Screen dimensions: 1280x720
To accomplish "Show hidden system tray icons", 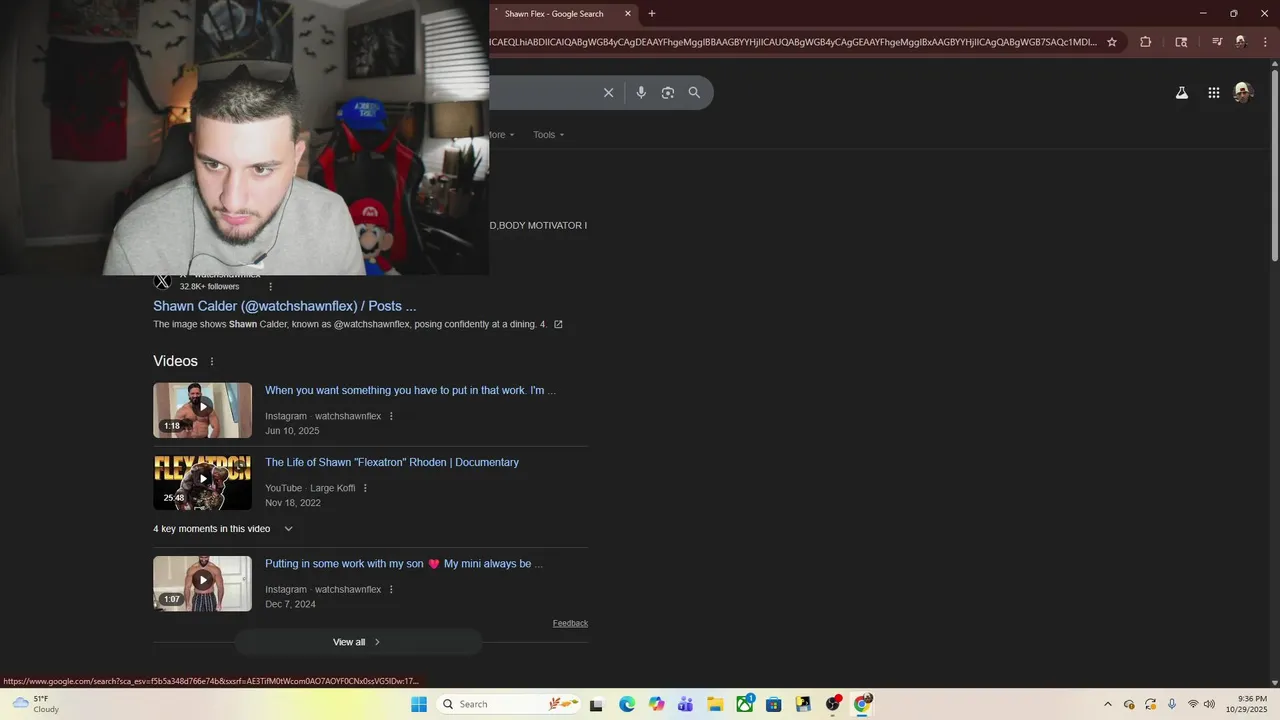I will click(1107, 704).
